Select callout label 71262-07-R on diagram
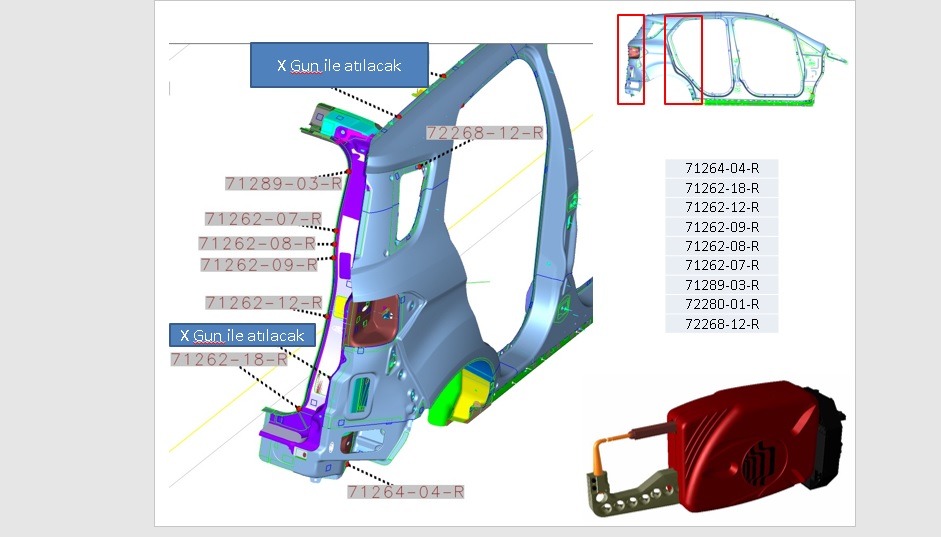941x537 pixels. (x=263, y=218)
